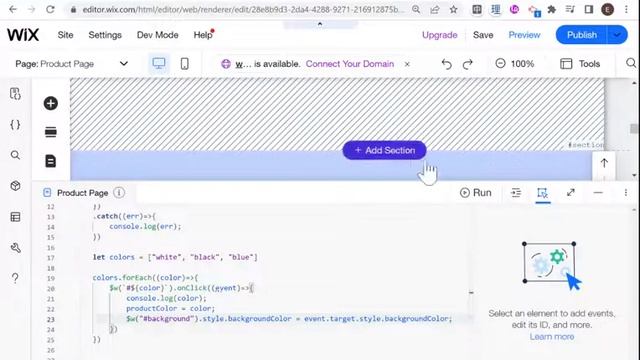Open the Site menu
Image resolution: width=640 pixels, height=360 pixels.
coord(65,35)
